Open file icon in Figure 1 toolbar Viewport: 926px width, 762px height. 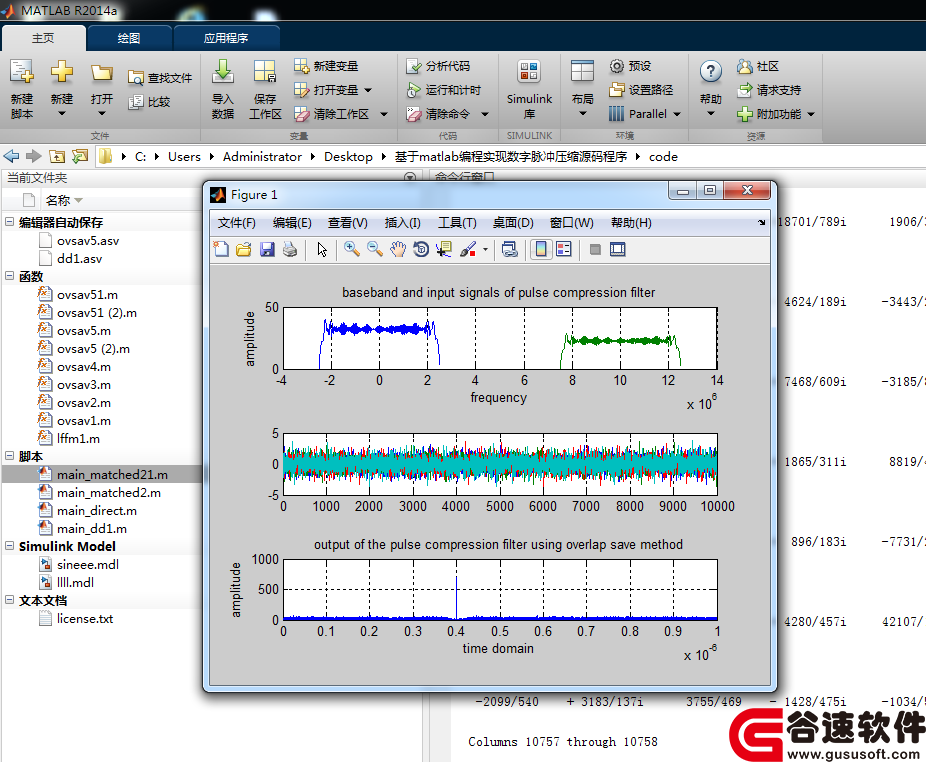point(243,249)
